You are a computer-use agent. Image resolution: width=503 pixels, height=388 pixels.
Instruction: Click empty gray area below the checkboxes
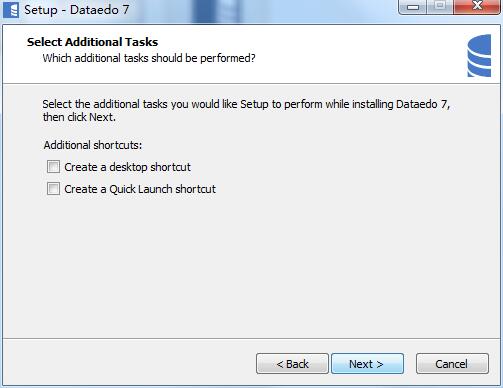click(x=251, y=267)
